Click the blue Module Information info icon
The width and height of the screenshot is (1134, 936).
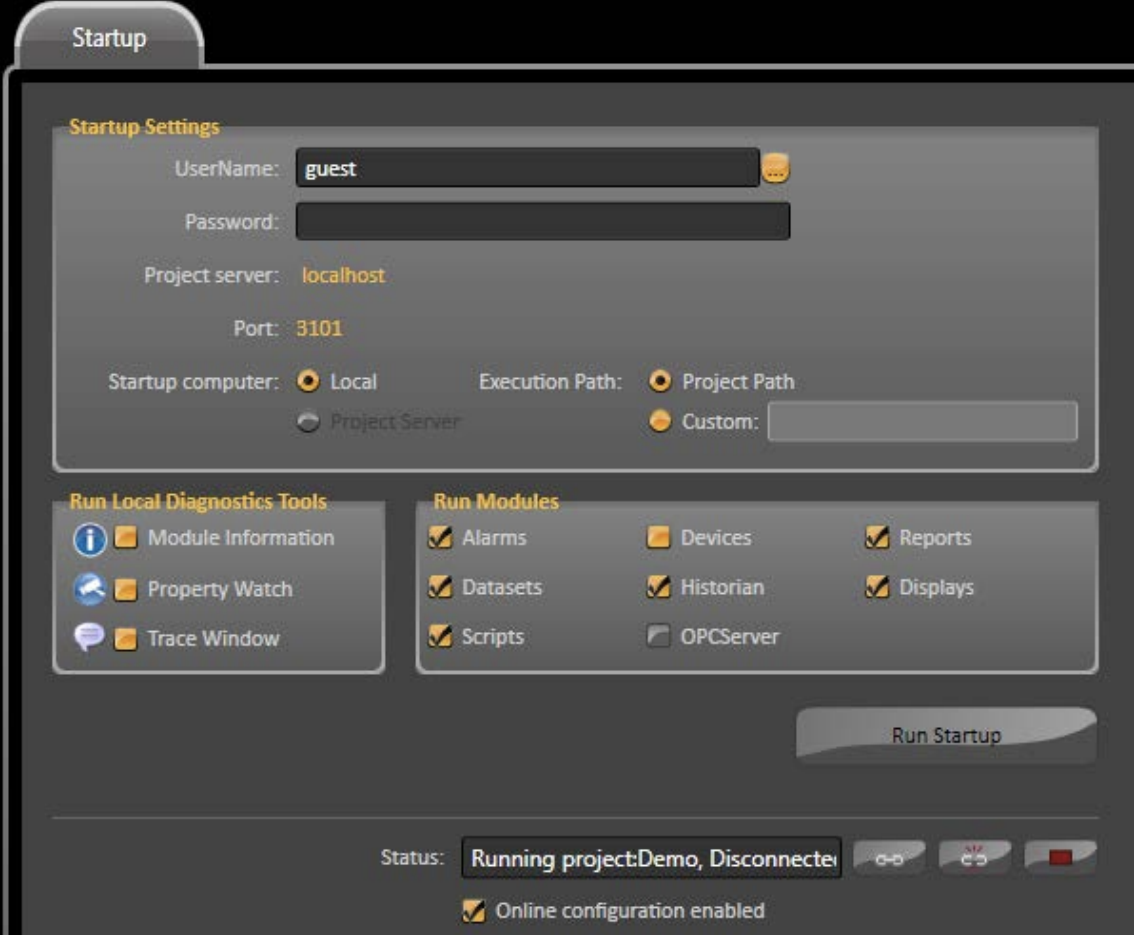tap(89, 539)
